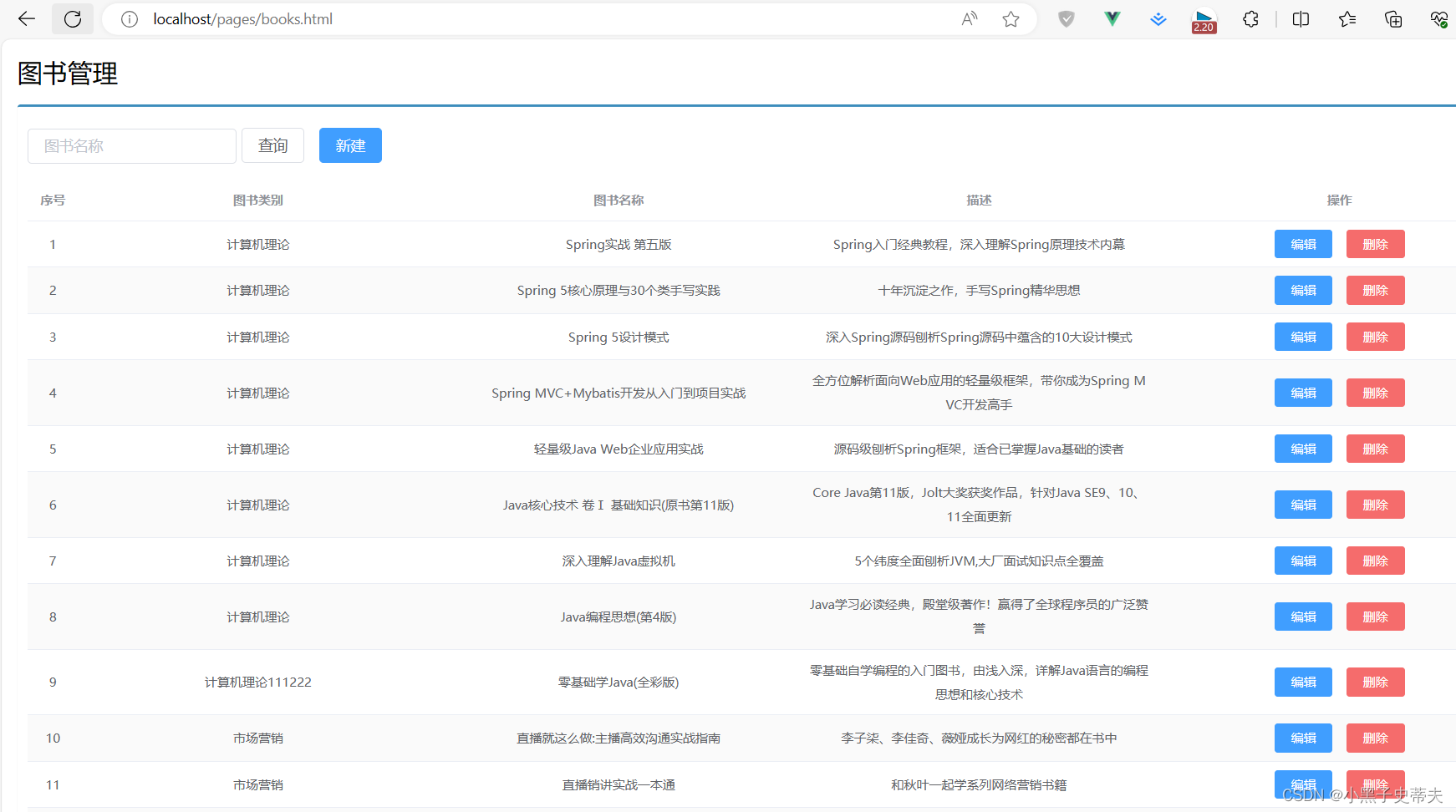Edit row 5 轻量级Java Web企业应用实战
Screen dimensions: 1456x812
tap(1303, 449)
